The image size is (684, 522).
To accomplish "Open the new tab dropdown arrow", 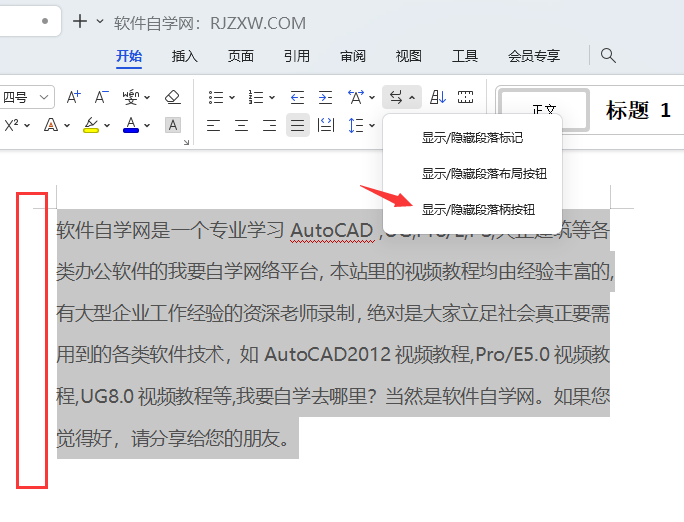I will [x=100, y=21].
